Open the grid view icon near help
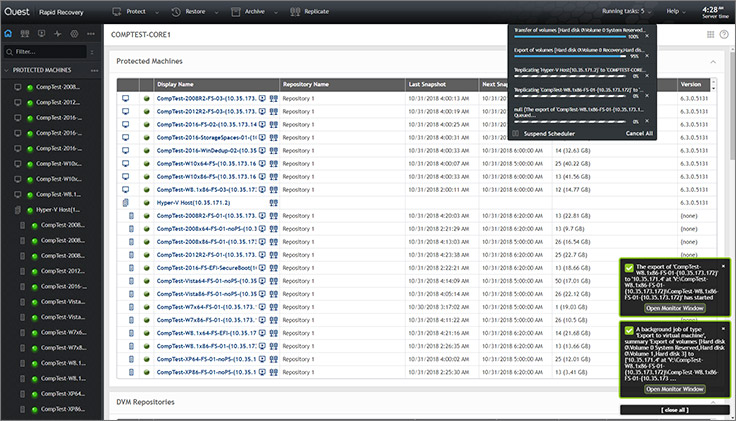 [x=710, y=34]
